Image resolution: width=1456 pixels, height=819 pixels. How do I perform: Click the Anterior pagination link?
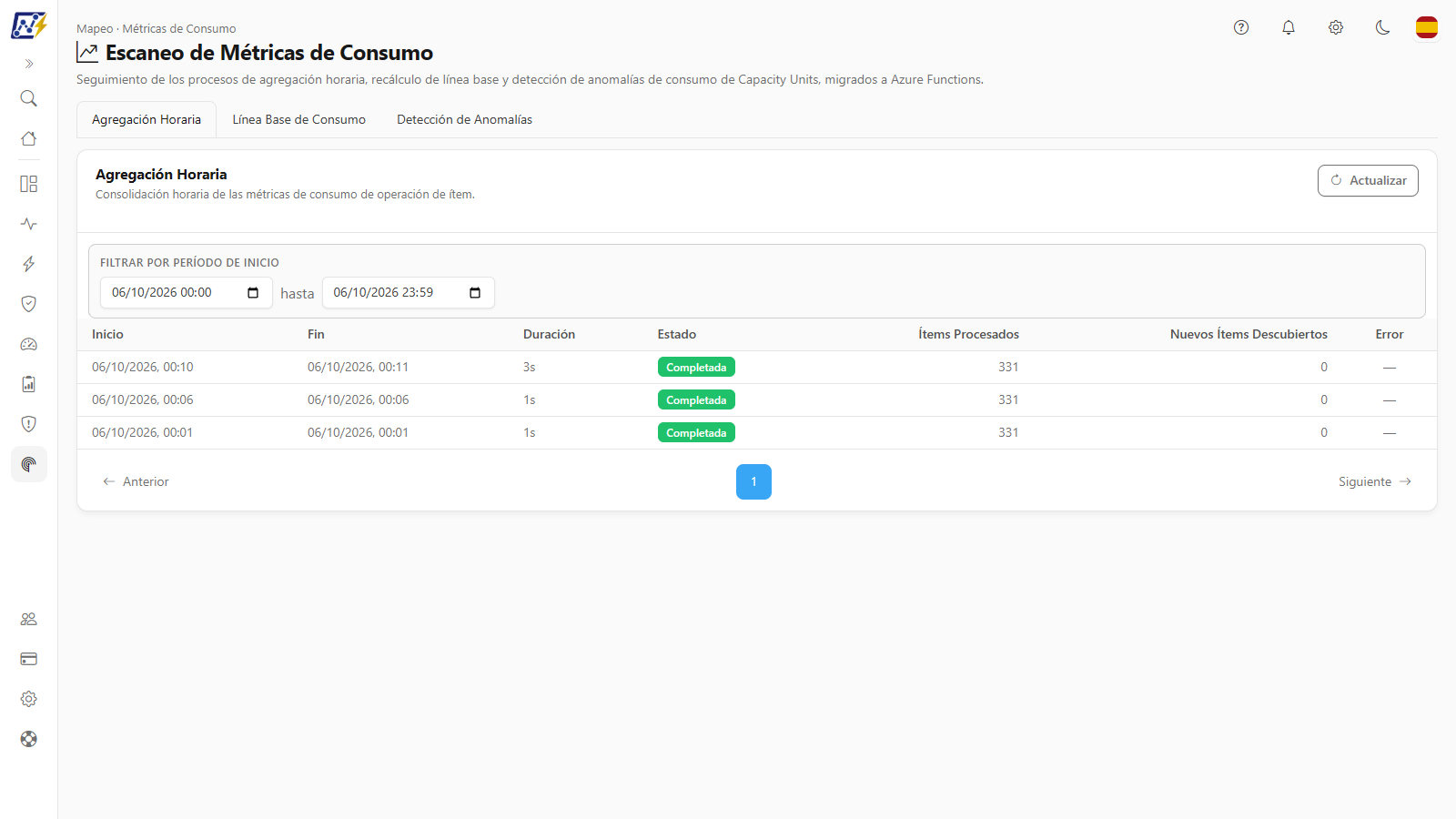136,481
